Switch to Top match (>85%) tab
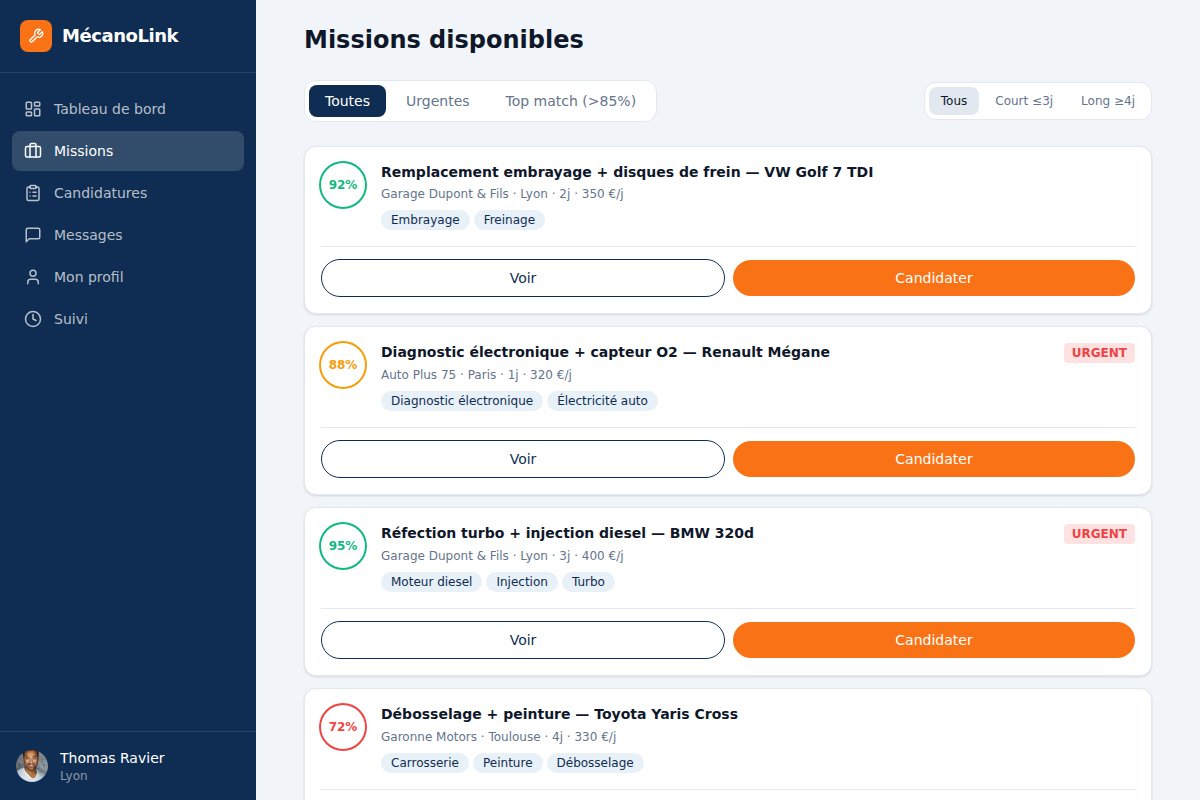 click(570, 101)
